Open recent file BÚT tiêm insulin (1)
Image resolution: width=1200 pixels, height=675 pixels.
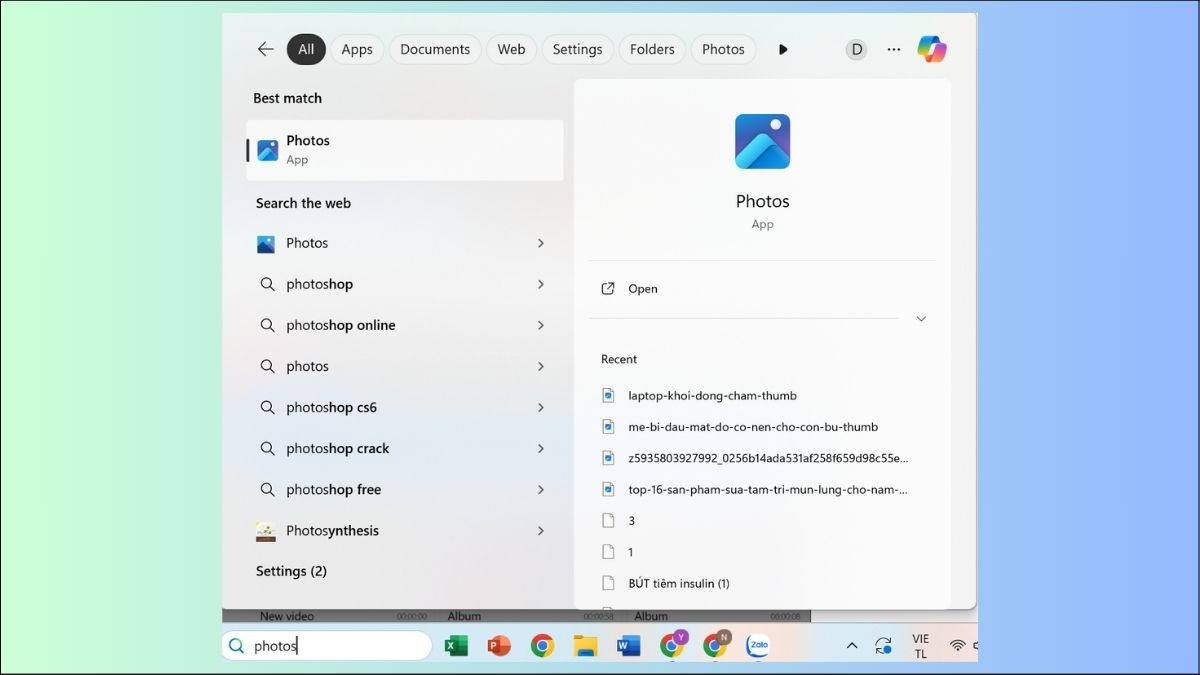click(x=679, y=583)
